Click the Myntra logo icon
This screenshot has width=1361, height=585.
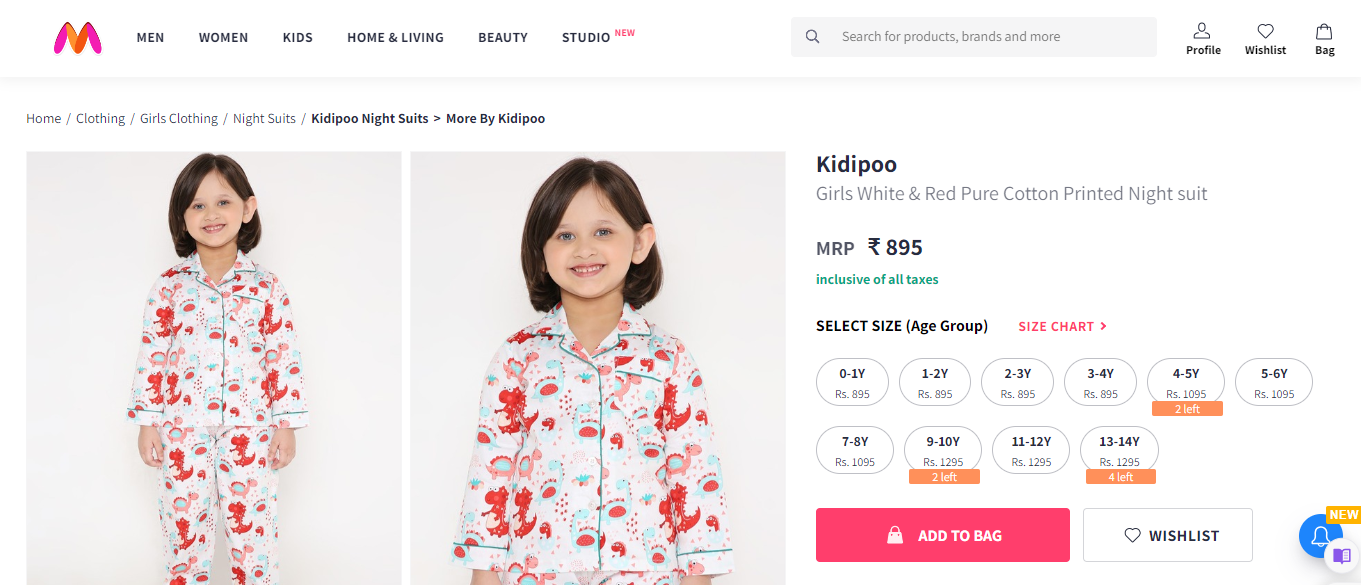point(78,38)
